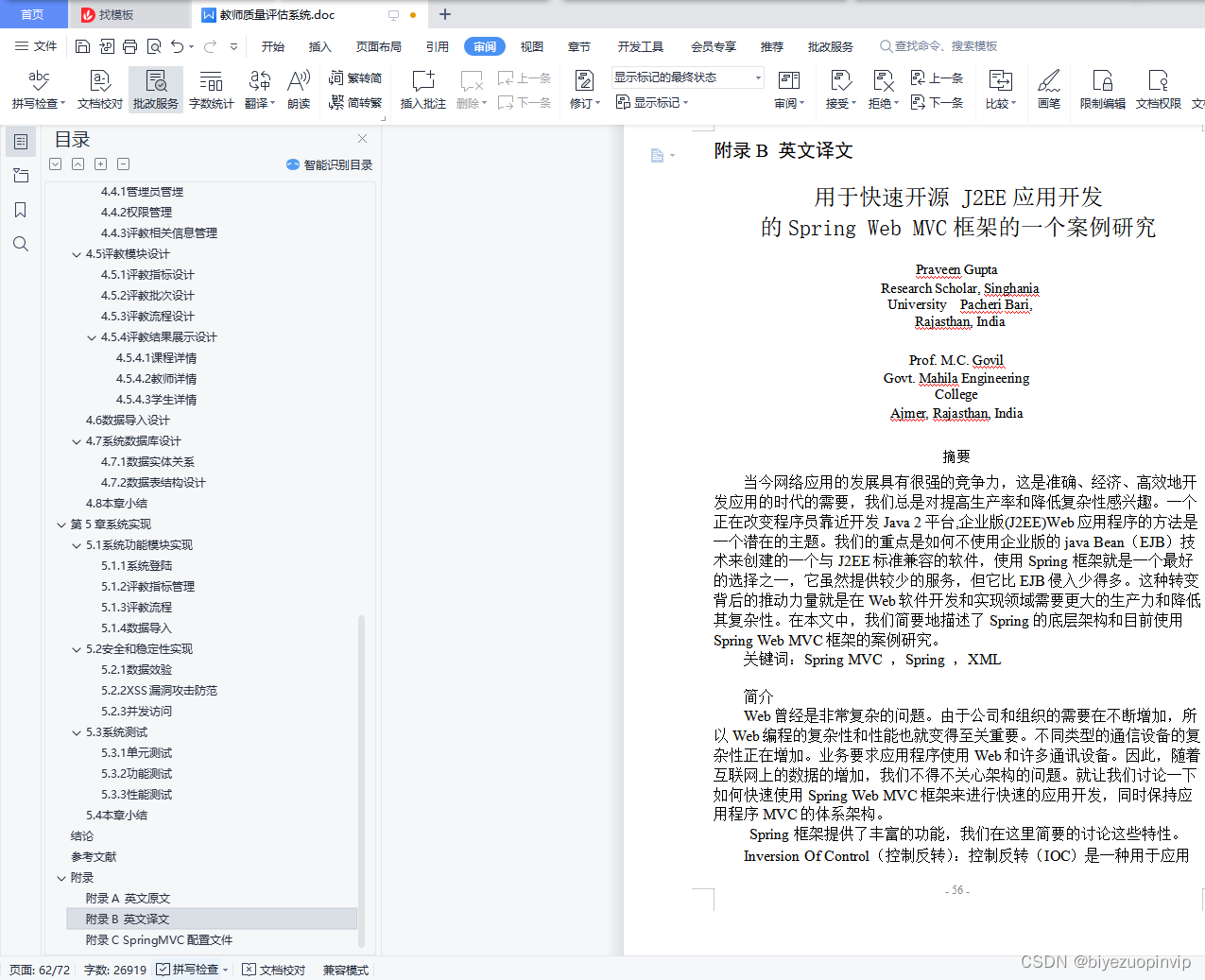The image size is (1205, 980).
Task: Collapse the 4.7系统数据库设计 node
Action: (77, 441)
